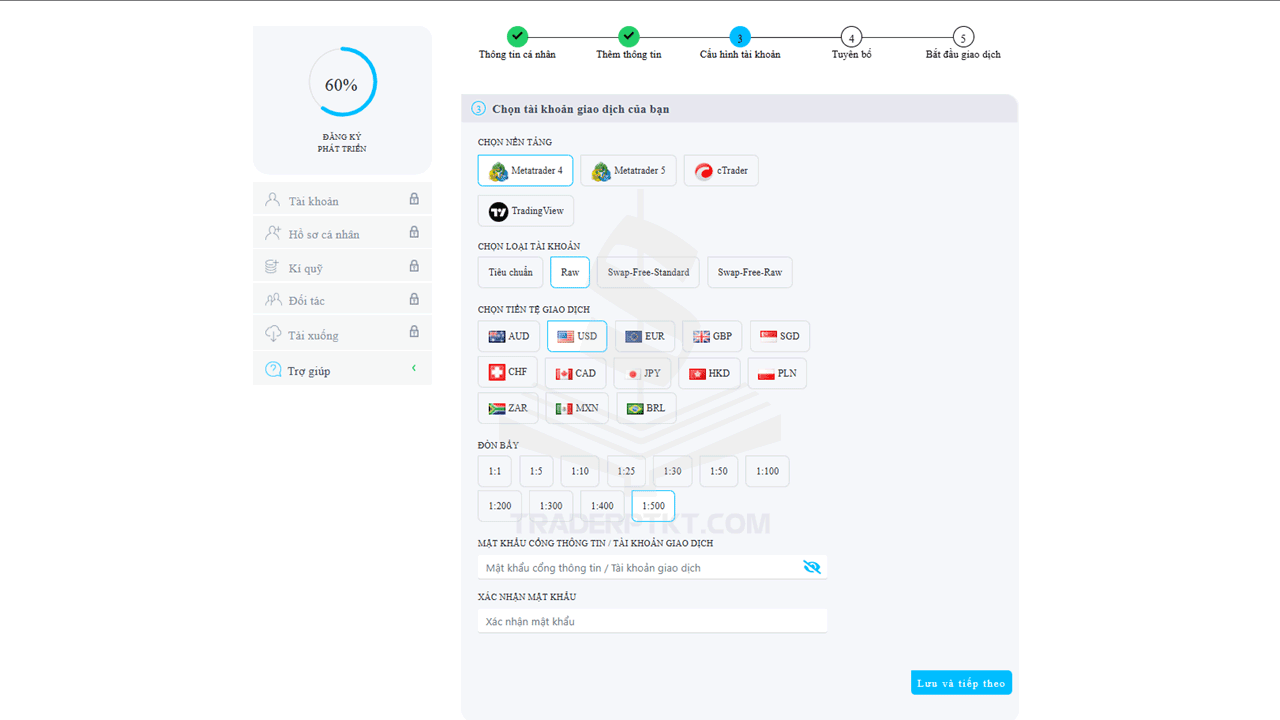Set leverage to 1:500
This screenshot has width=1280, height=720.
coord(653,506)
